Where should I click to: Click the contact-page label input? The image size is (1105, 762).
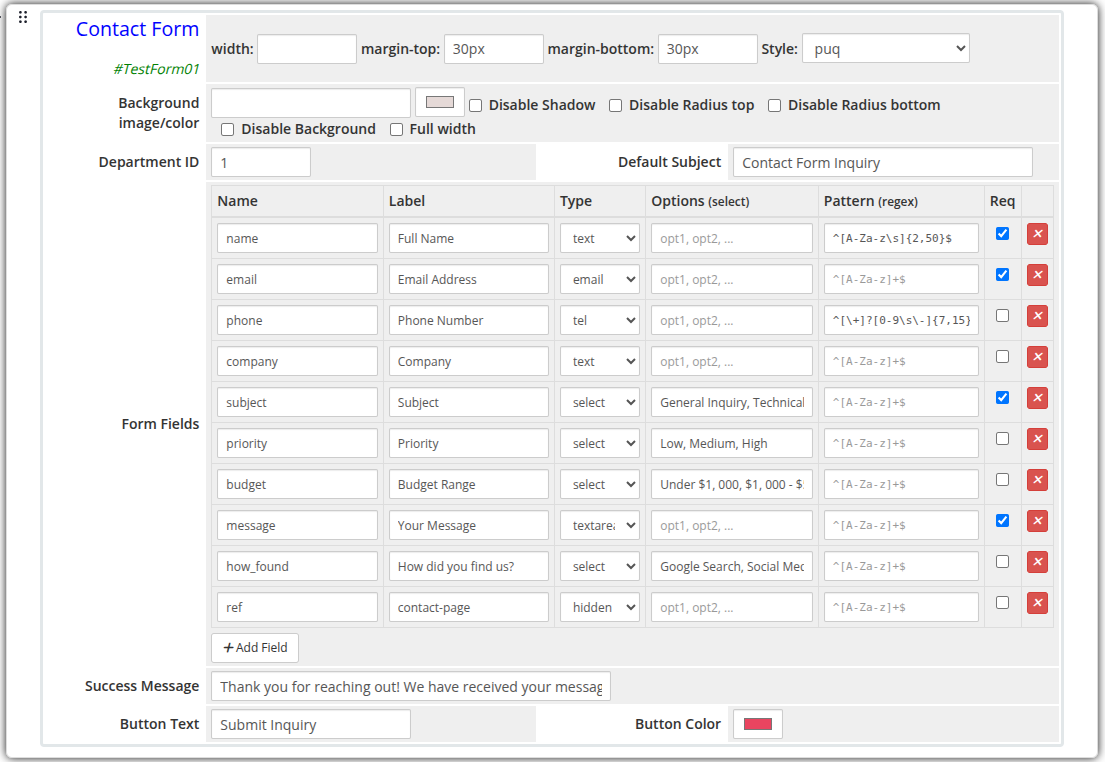tap(469, 607)
